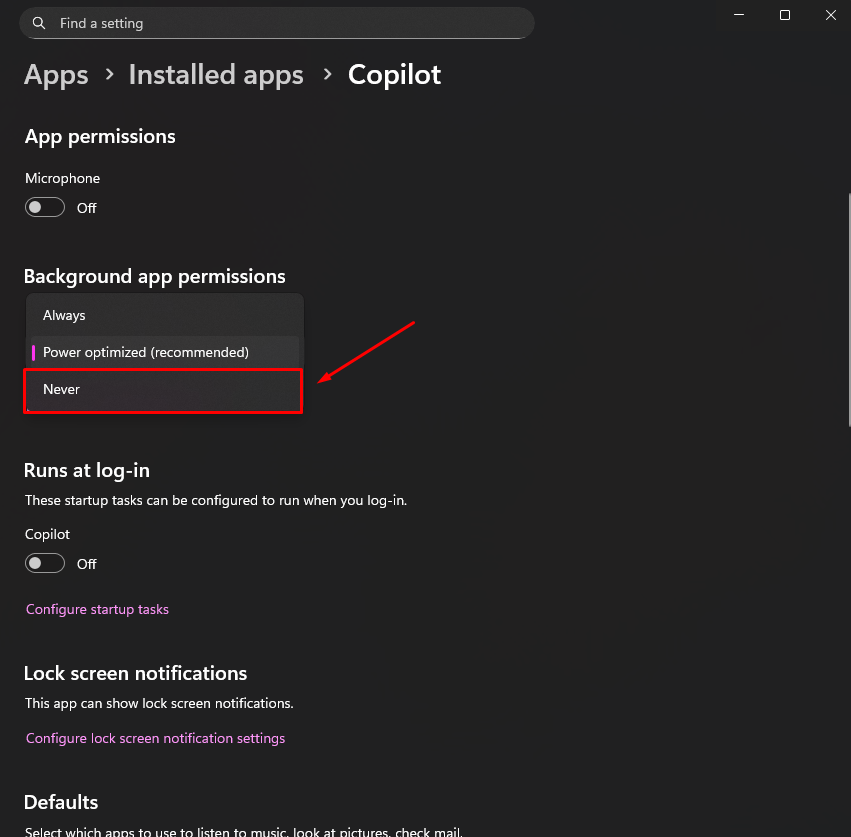Screen dimensions: 851x837
Task: Go back to Apps in breadcrumb
Action: pyautogui.click(x=56, y=75)
